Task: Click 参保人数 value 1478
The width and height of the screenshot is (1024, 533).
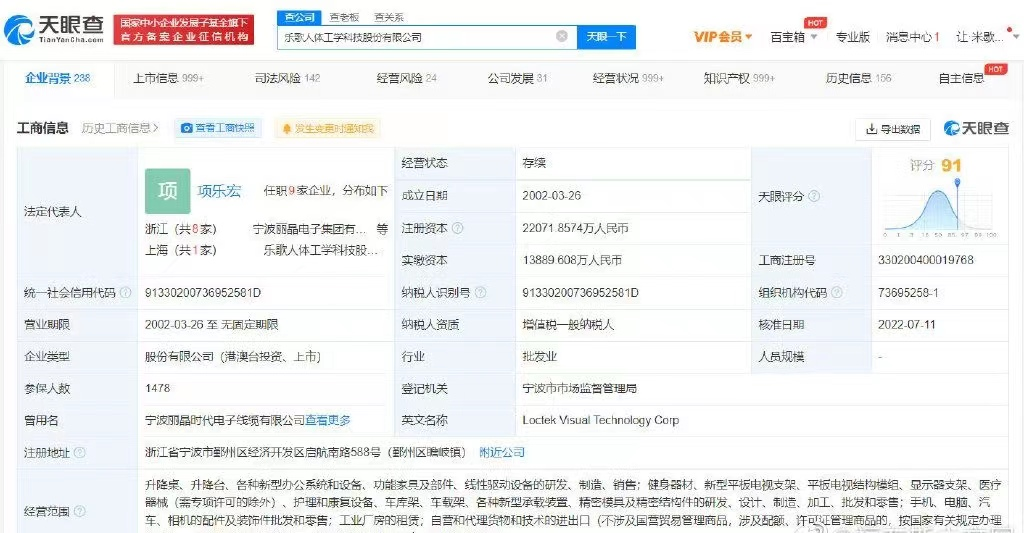Action: tap(157, 388)
